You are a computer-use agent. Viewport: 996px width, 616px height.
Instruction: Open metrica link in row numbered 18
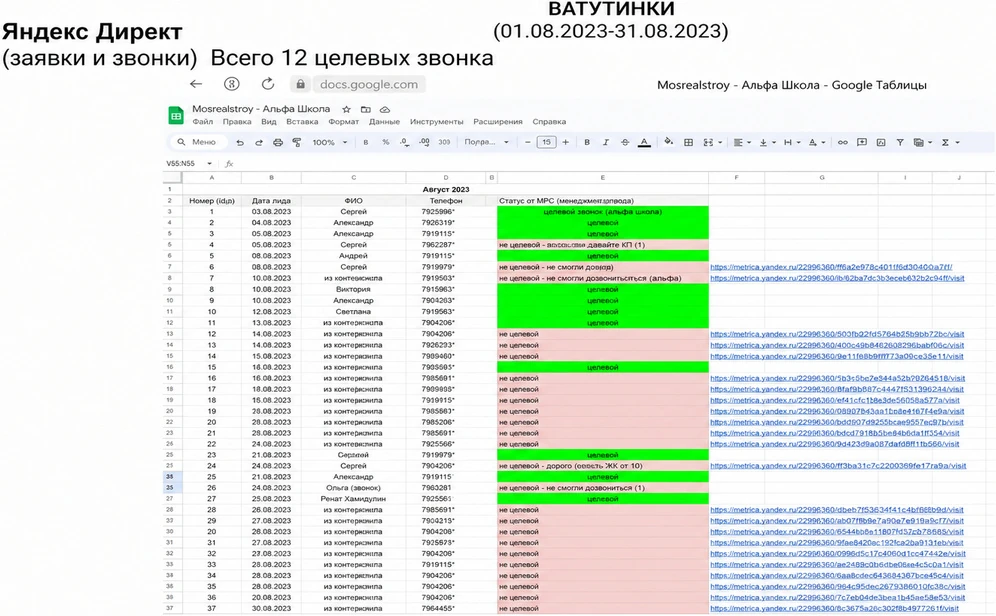pos(835,401)
